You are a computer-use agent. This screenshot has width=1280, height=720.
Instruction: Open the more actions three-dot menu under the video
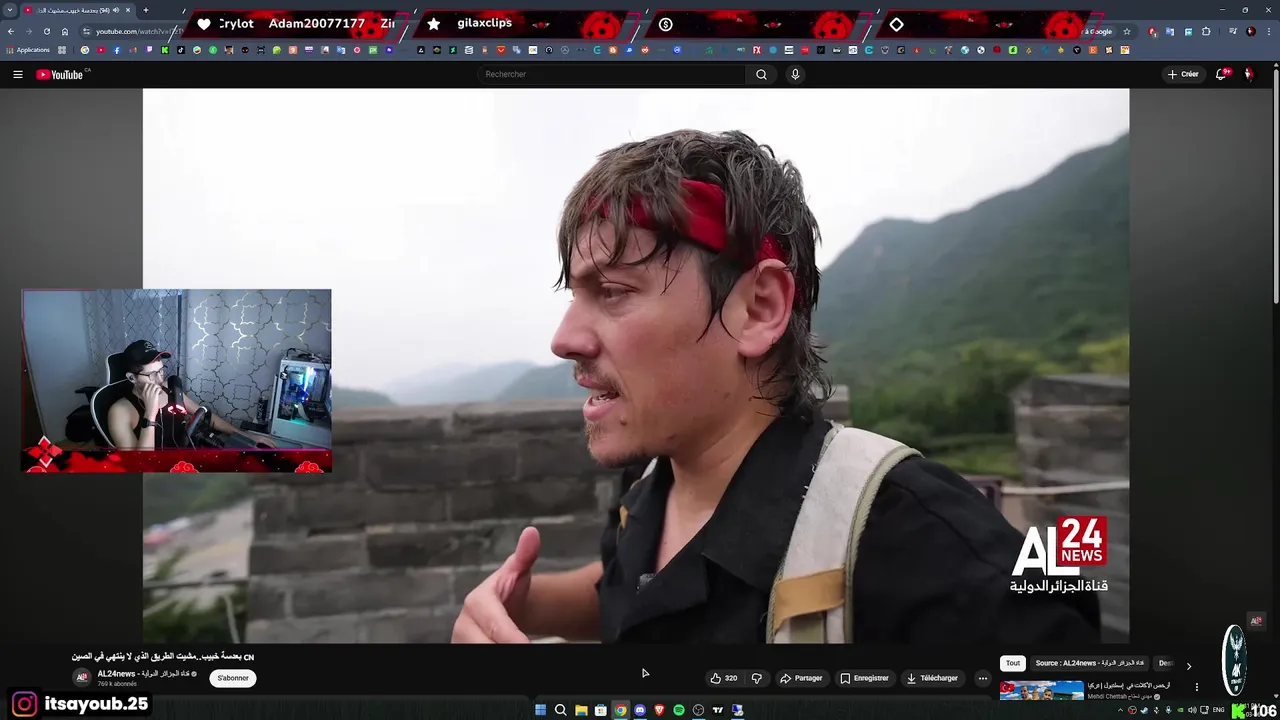[982, 678]
